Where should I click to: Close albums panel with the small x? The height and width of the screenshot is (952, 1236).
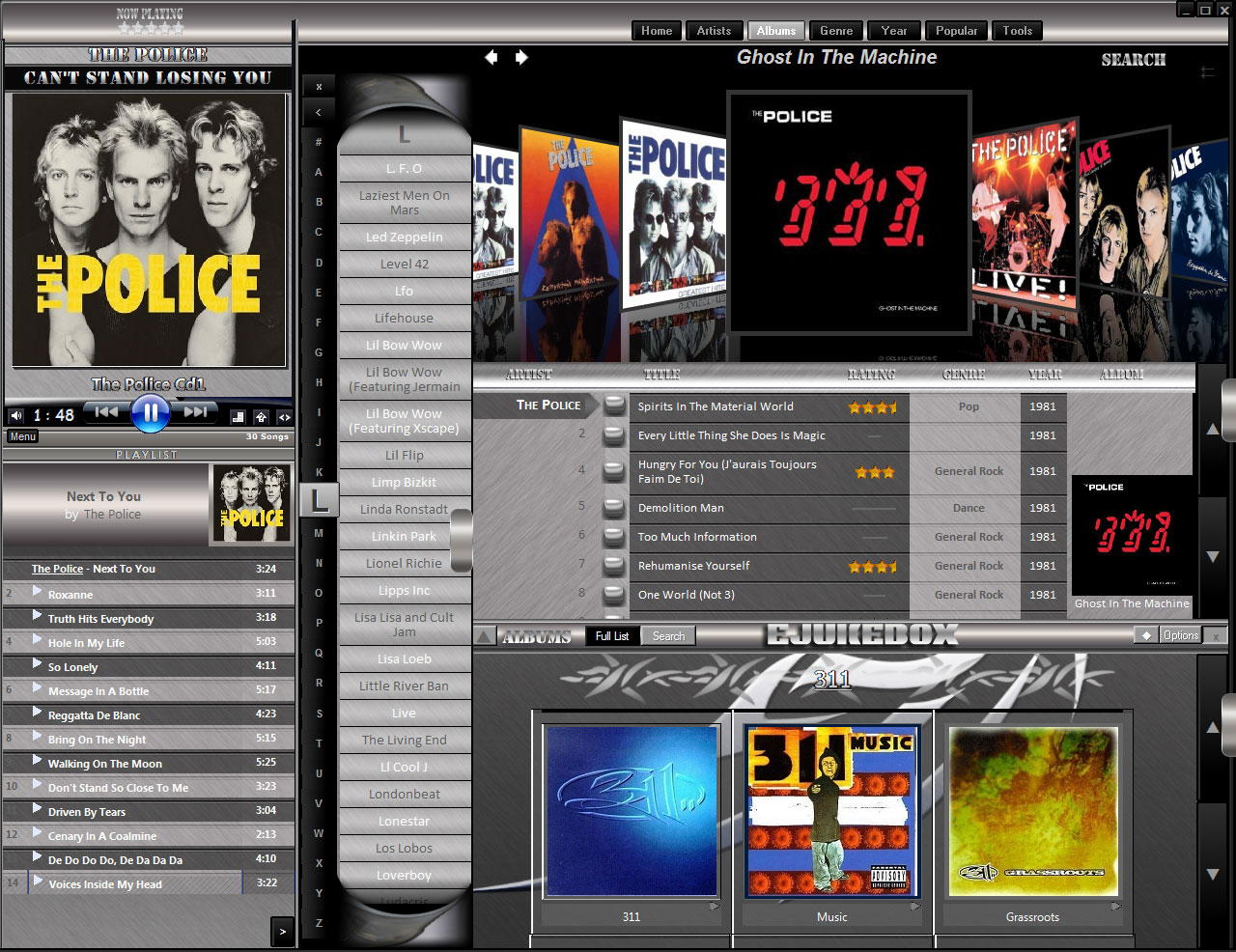pyautogui.click(x=1216, y=635)
